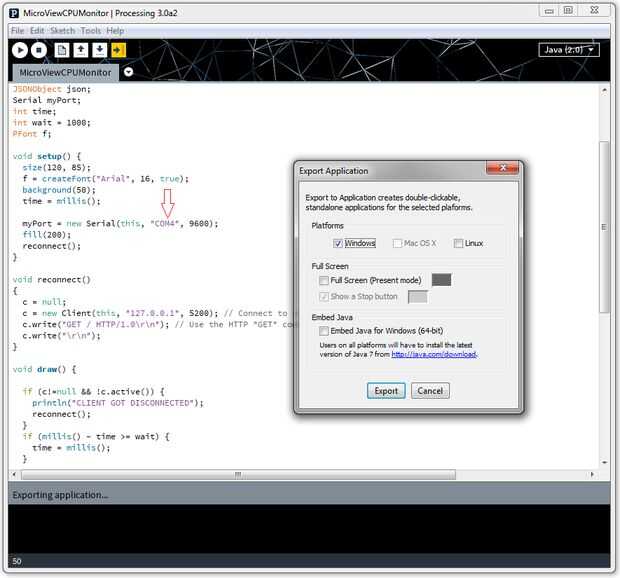Click the "CLIENT GOT DISCONNECTED" println line
Screen dimensions: 620x578
pyautogui.click(x=118, y=403)
